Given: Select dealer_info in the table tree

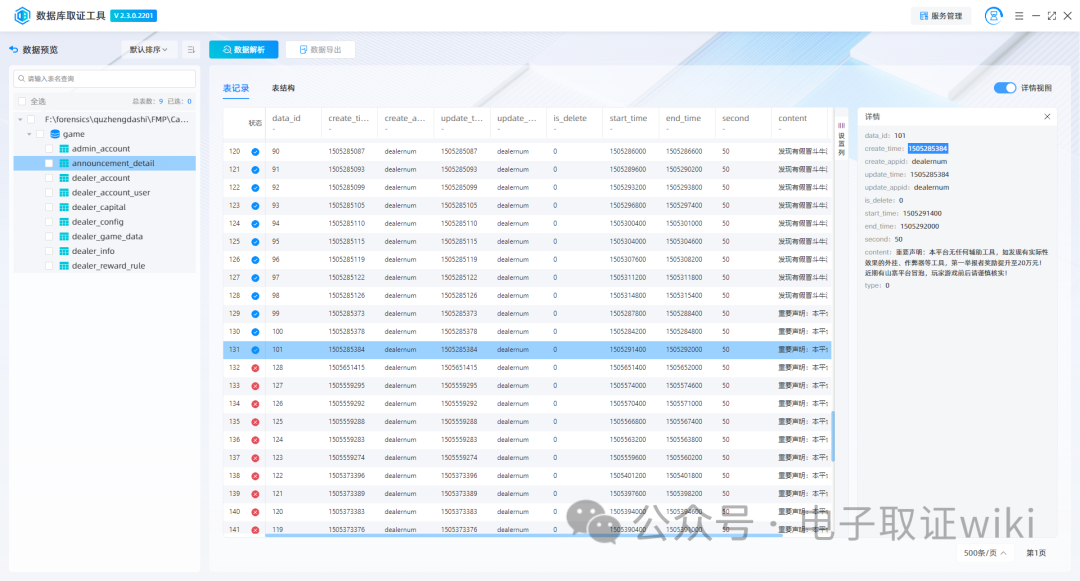Looking at the screenshot, I should click(x=93, y=251).
